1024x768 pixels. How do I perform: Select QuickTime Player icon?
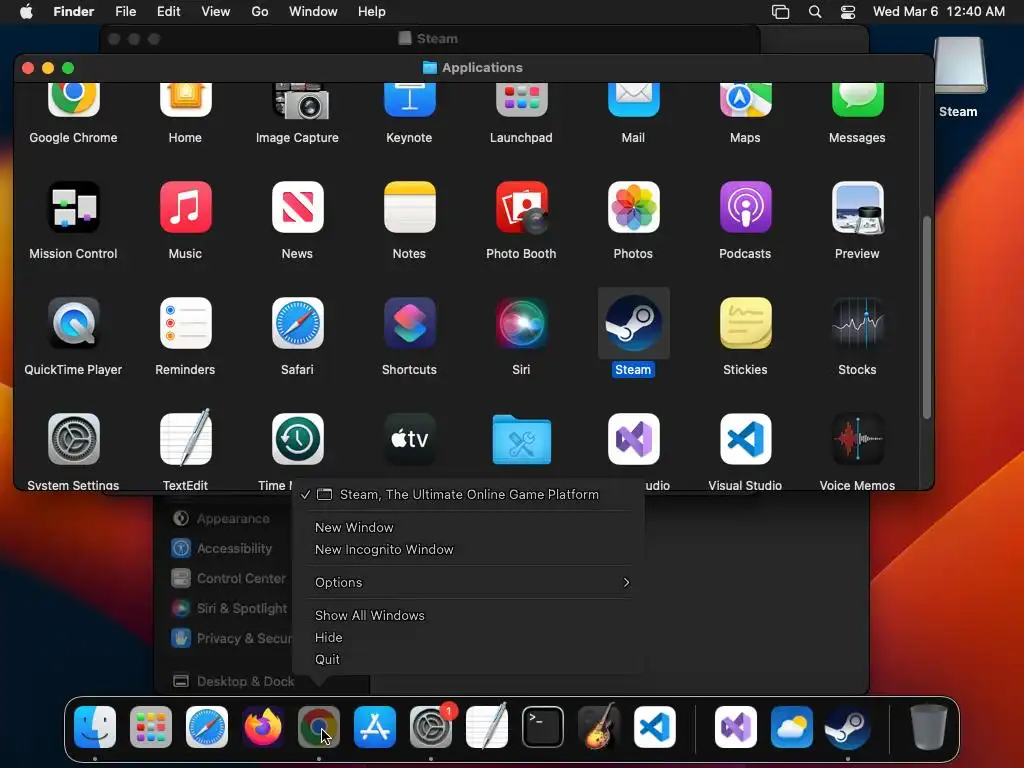(x=73, y=323)
